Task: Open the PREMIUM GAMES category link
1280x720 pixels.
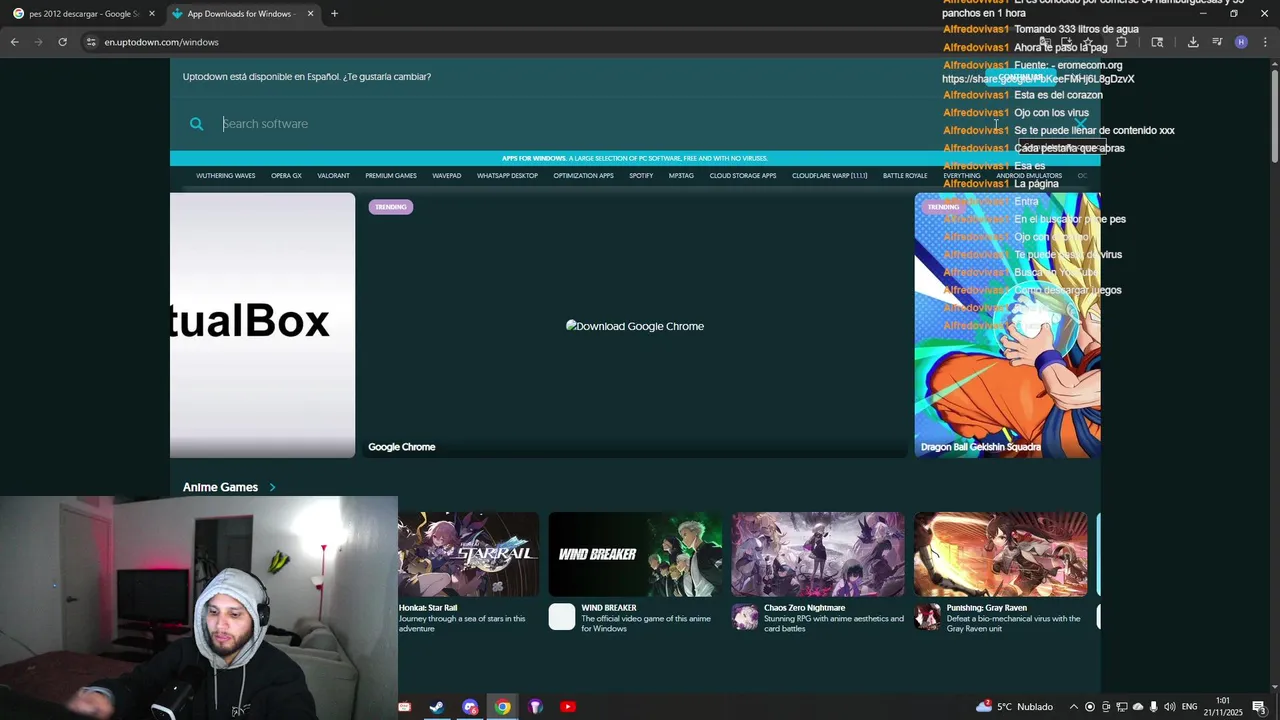Action: point(391,176)
